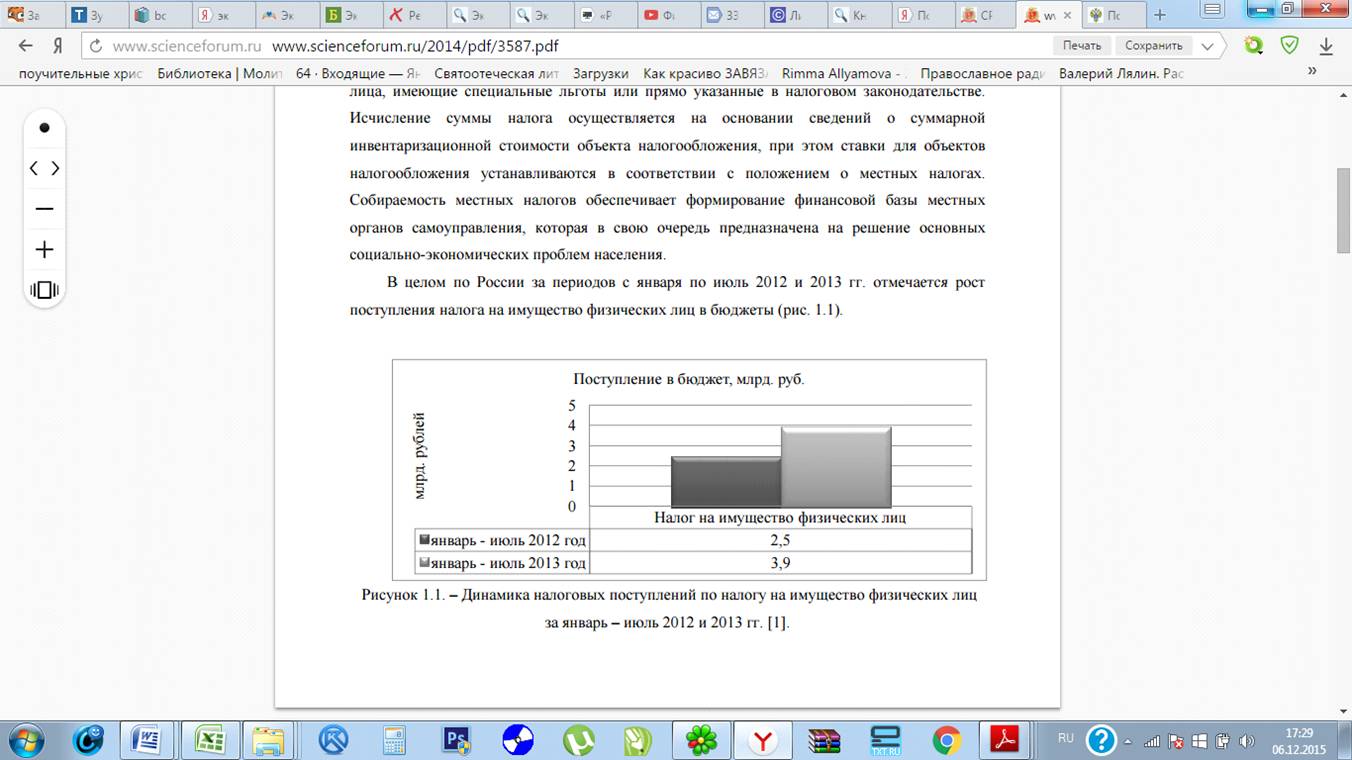Reload the scienceforum.ru page

[95, 46]
